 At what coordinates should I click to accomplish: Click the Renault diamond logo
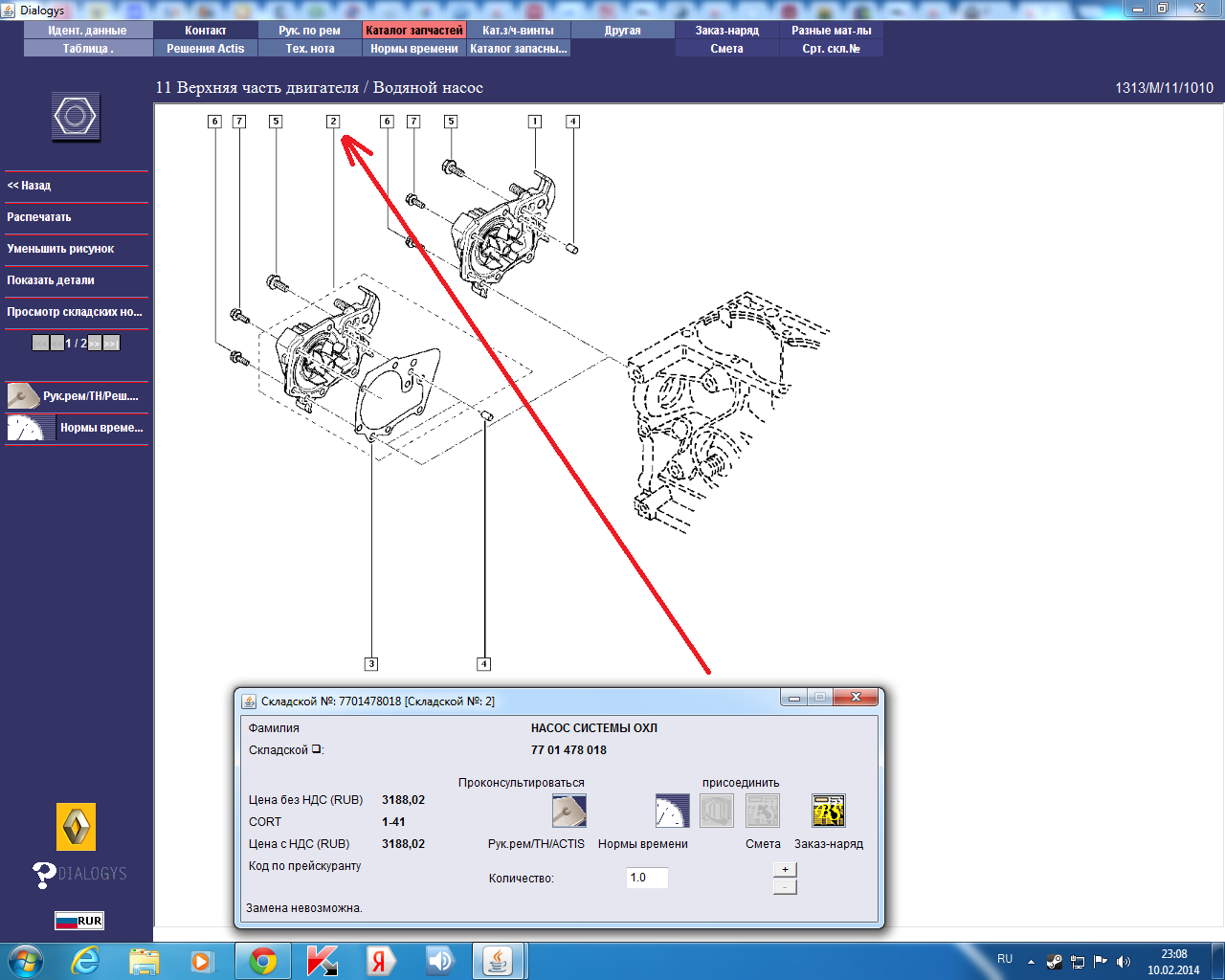(x=76, y=827)
